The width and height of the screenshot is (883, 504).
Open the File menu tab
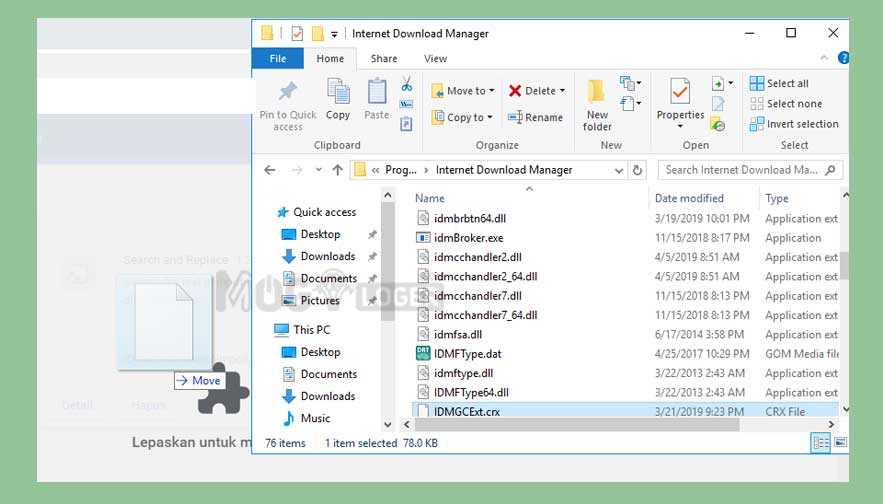[x=278, y=59]
